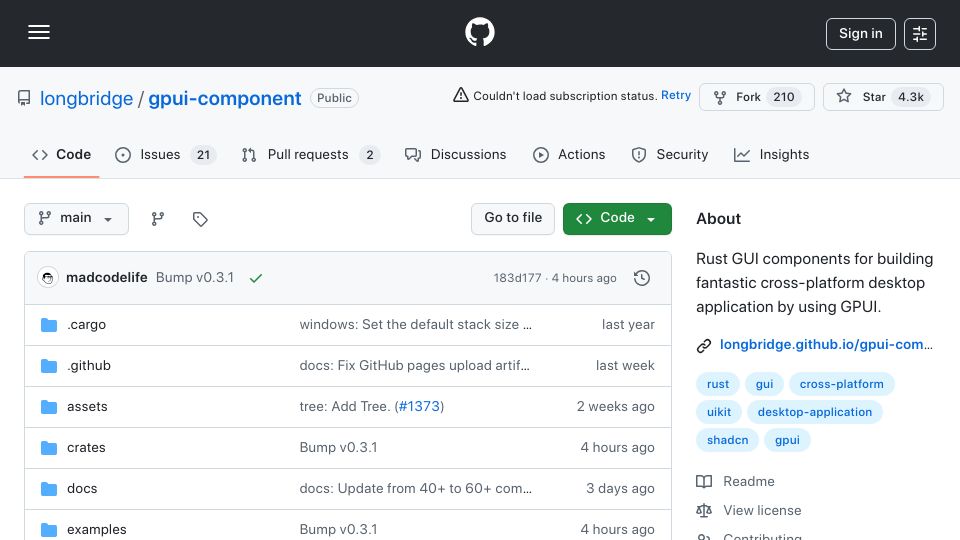The height and width of the screenshot is (540, 960).
Task: Open the .github folder
Action: (89, 366)
